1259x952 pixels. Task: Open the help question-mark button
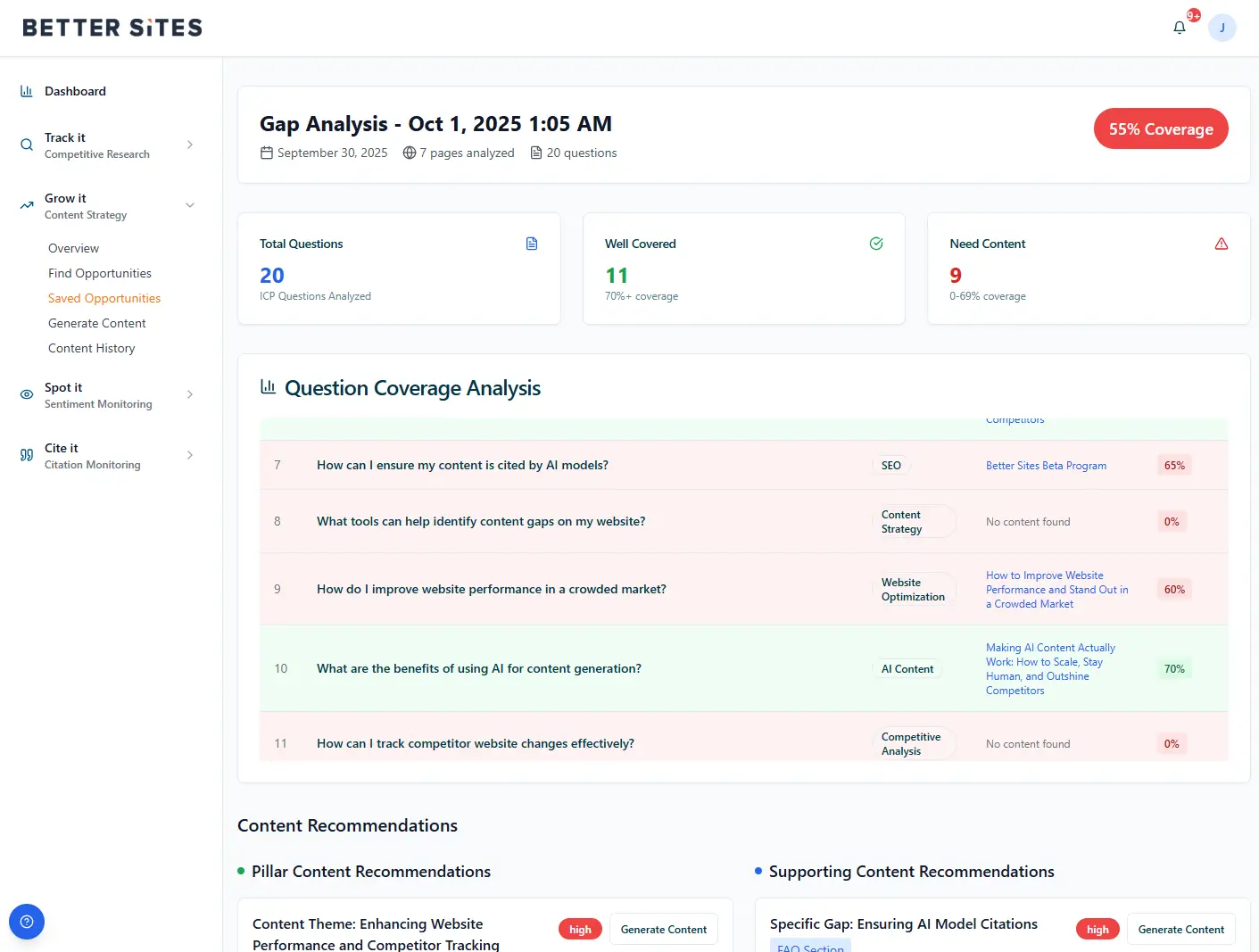pyautogui.click(x=27, y=922)
